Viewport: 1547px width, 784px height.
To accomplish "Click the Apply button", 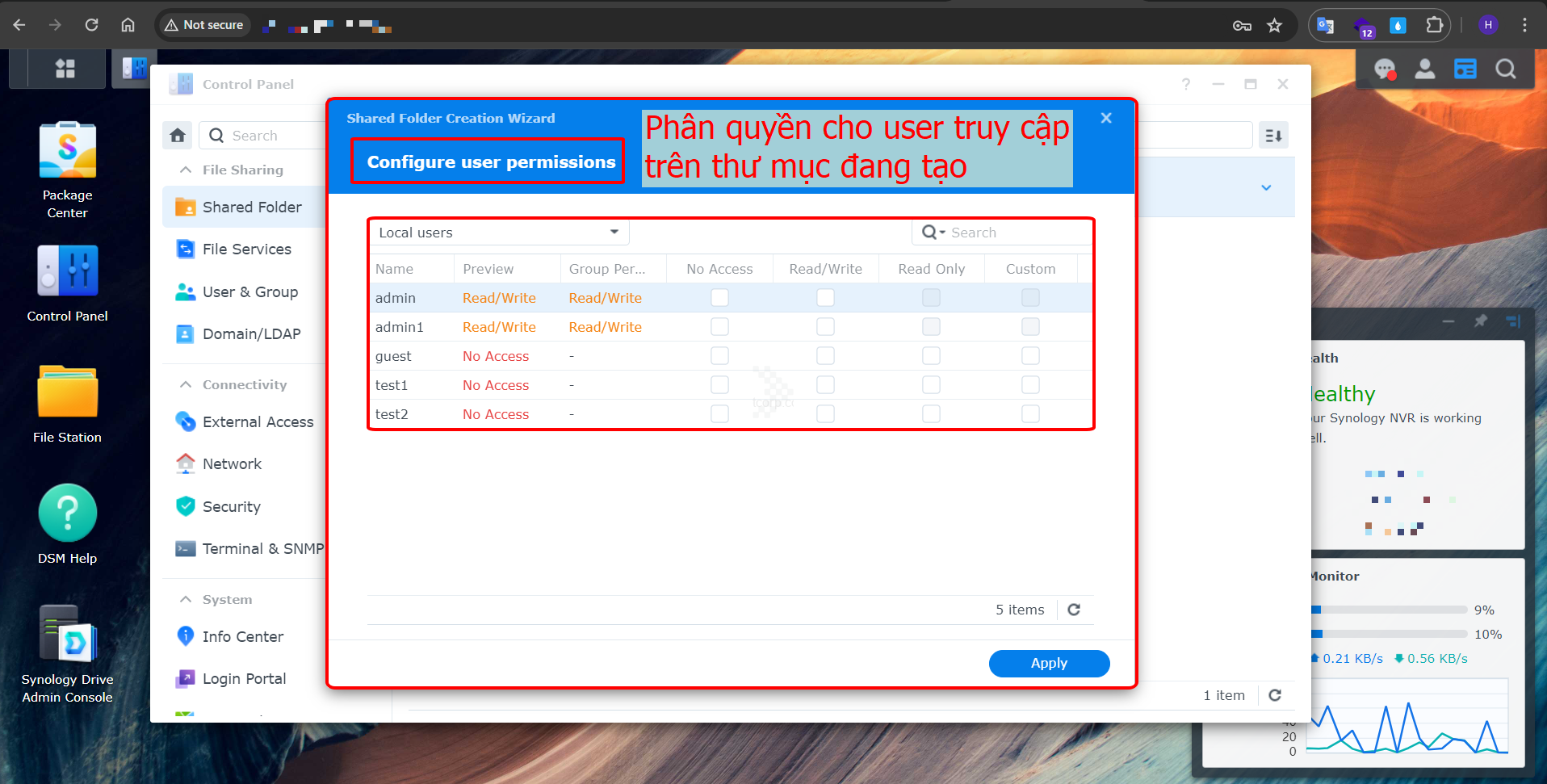I will [1049, 663].
